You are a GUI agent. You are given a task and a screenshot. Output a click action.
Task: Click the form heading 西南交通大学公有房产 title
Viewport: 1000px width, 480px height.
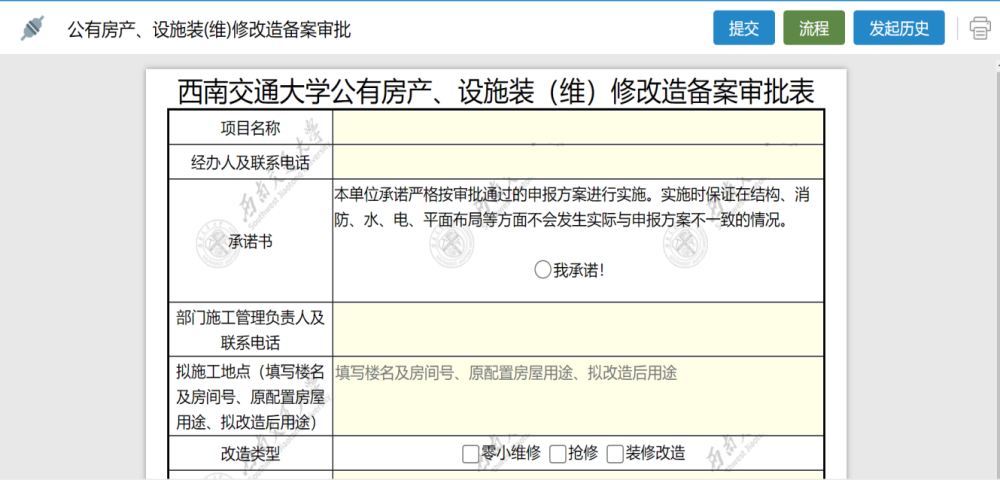[496, 92]
